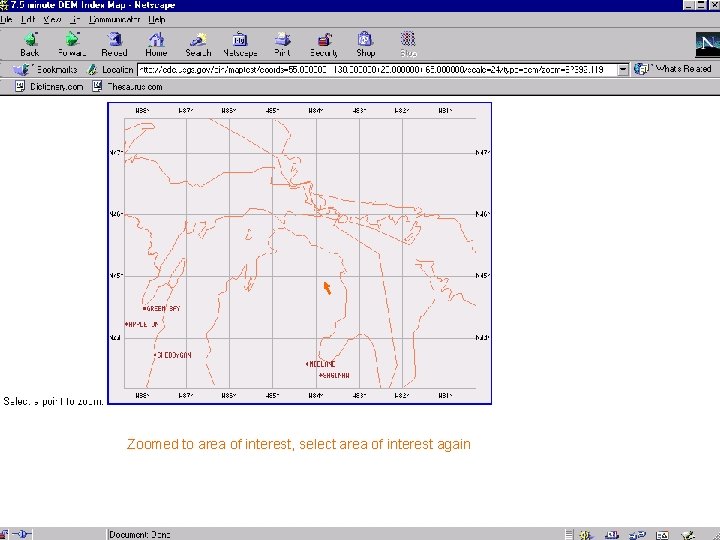Follow the Thesaurus.com link

[135, 86]
